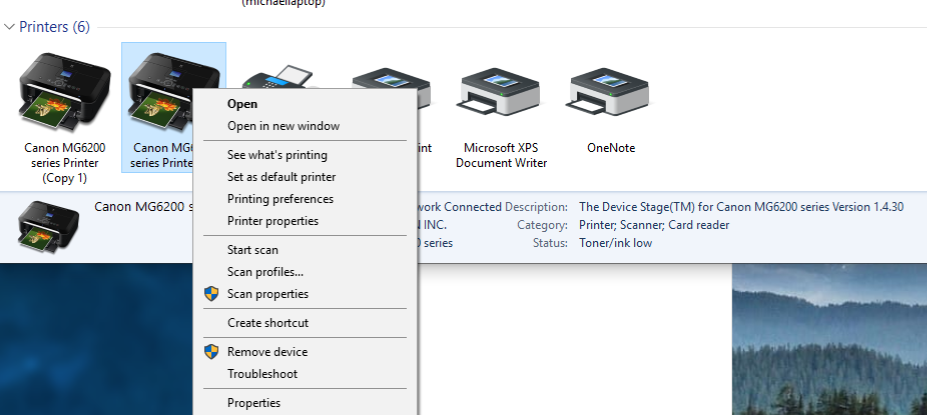Image resolution: width=927 pixels, height=415 pixels.
Task: Select Canon MG6200 series Printer (Copy 1) icon
Action: point(64,92)
